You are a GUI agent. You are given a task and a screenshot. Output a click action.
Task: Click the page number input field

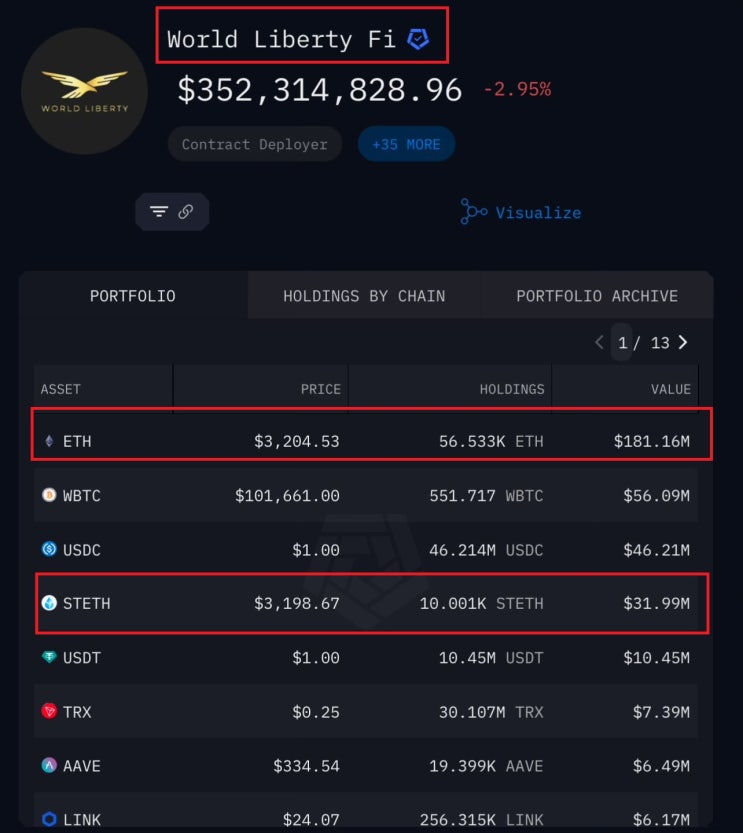623,342
